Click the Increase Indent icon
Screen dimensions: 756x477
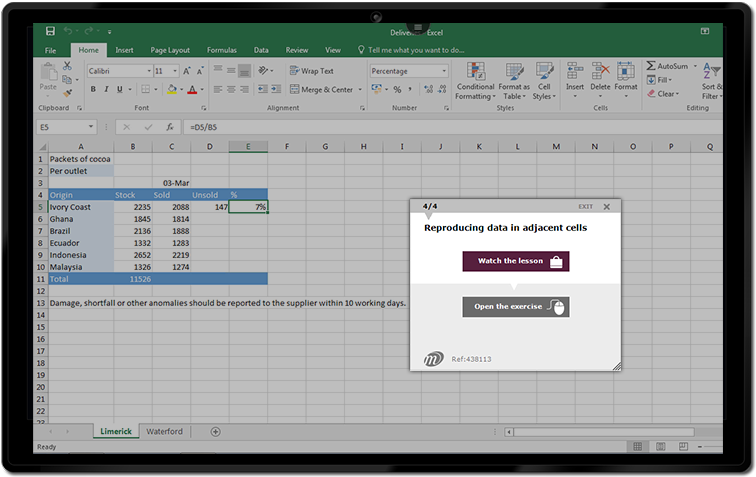tap(276, 89)
